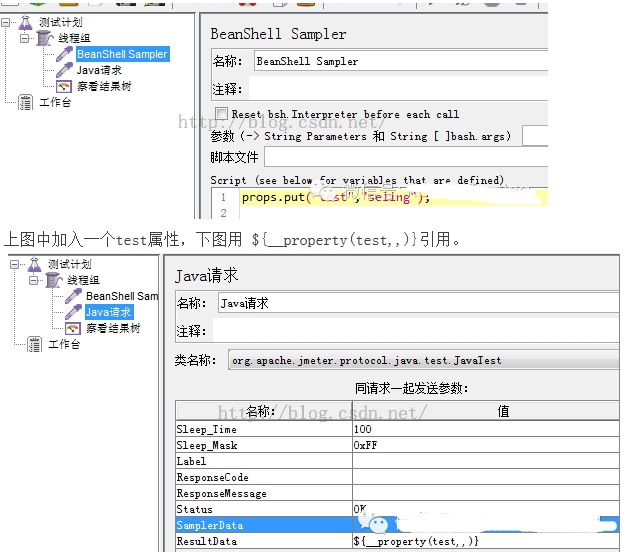This screenshot has width=624, height=554.
Task: Click script line 1 with props.put
Action: click(394, 197)
